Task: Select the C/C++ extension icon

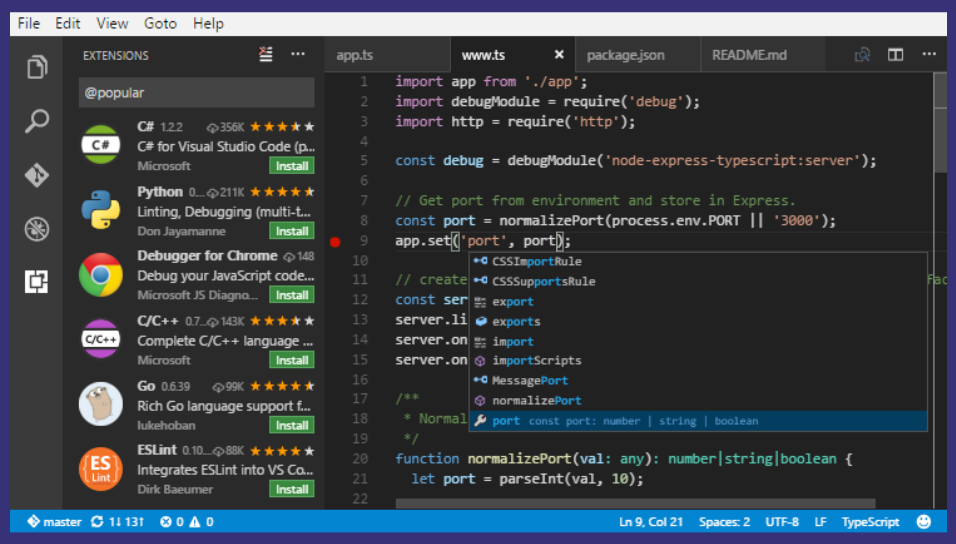Action: coord(101,339)
